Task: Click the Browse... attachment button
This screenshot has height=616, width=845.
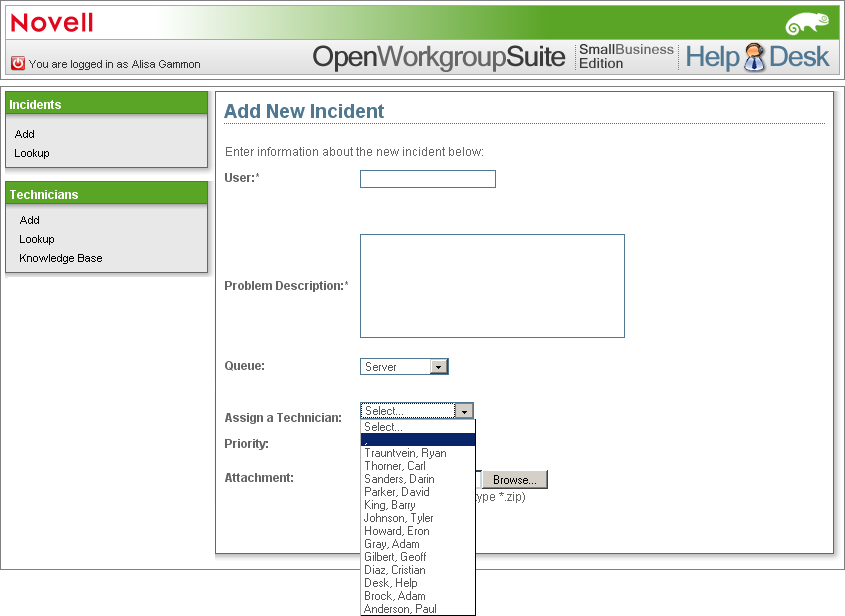Action: tap(515, 480)
